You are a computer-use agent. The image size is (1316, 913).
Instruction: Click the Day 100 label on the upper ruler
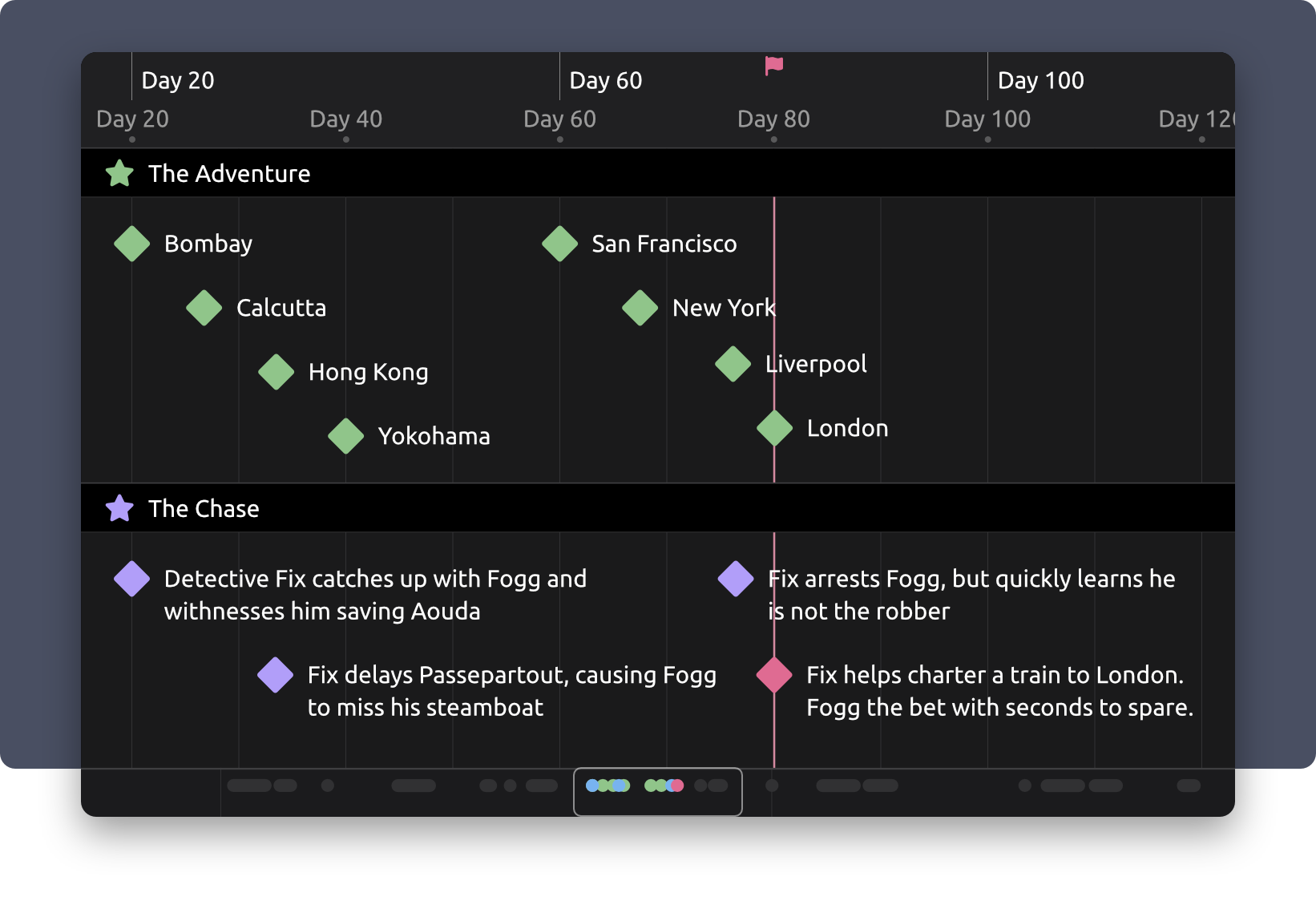pyautogui.click(x=1041, y=79)
